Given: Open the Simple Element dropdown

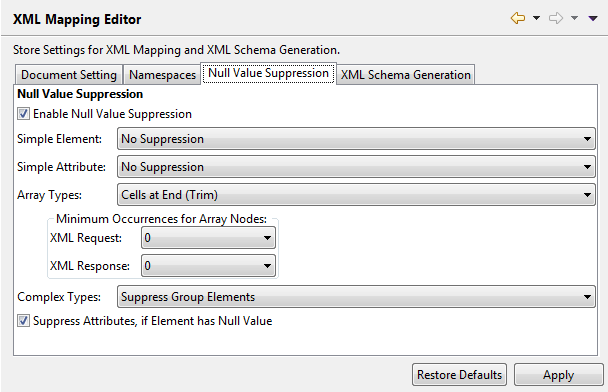Looking at the screenshot, I should click(356, 139).
